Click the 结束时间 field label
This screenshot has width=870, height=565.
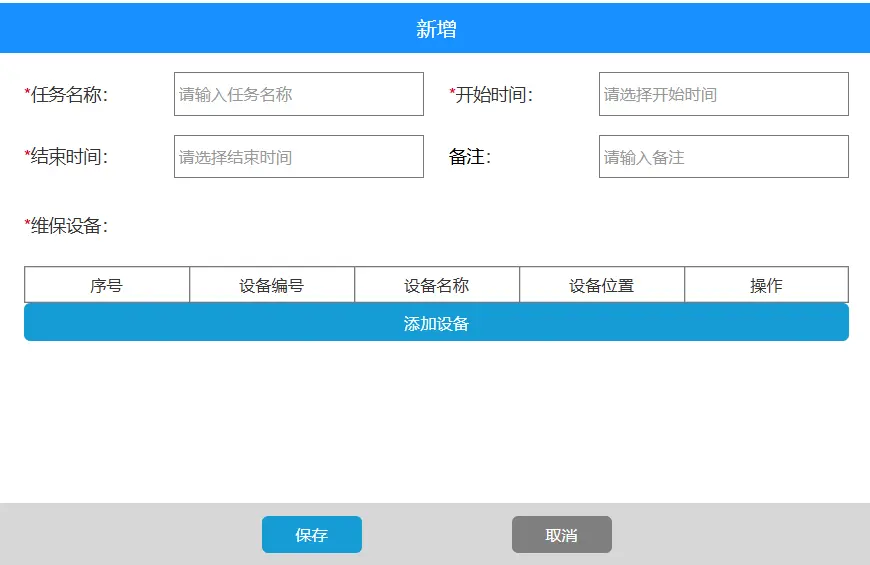coord(69,157)
